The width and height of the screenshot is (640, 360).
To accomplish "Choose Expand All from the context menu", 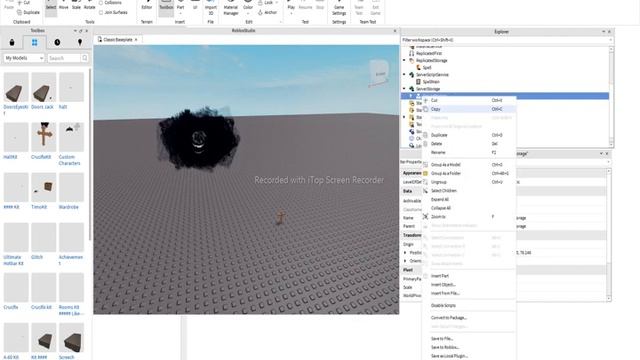I will tap(469, 200).
